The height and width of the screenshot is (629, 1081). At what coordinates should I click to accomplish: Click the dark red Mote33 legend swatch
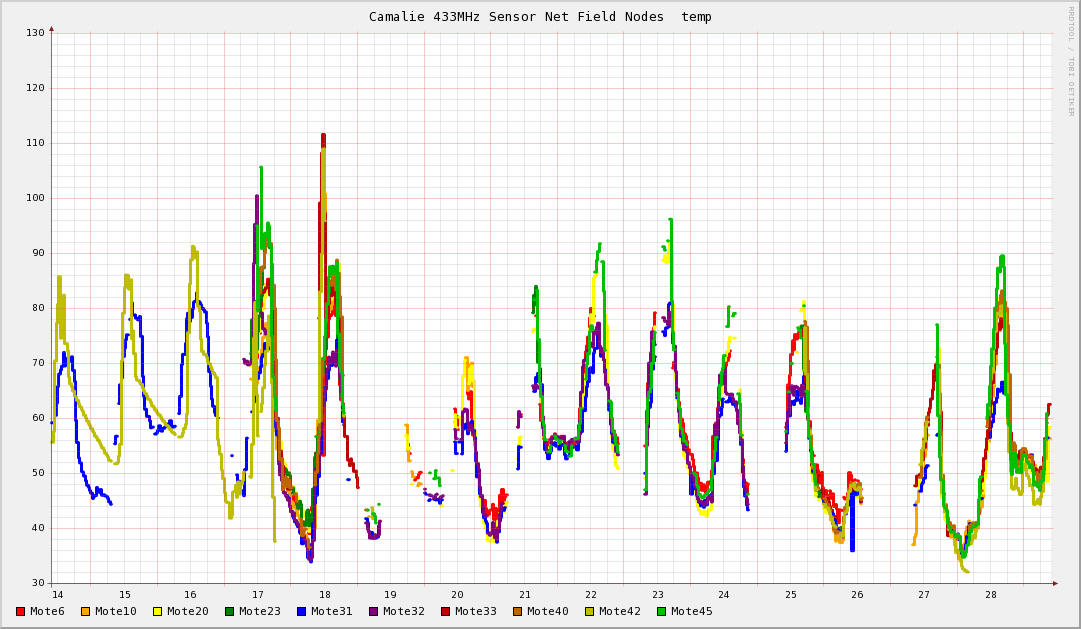pyautogui.click(x=446, y=611)
